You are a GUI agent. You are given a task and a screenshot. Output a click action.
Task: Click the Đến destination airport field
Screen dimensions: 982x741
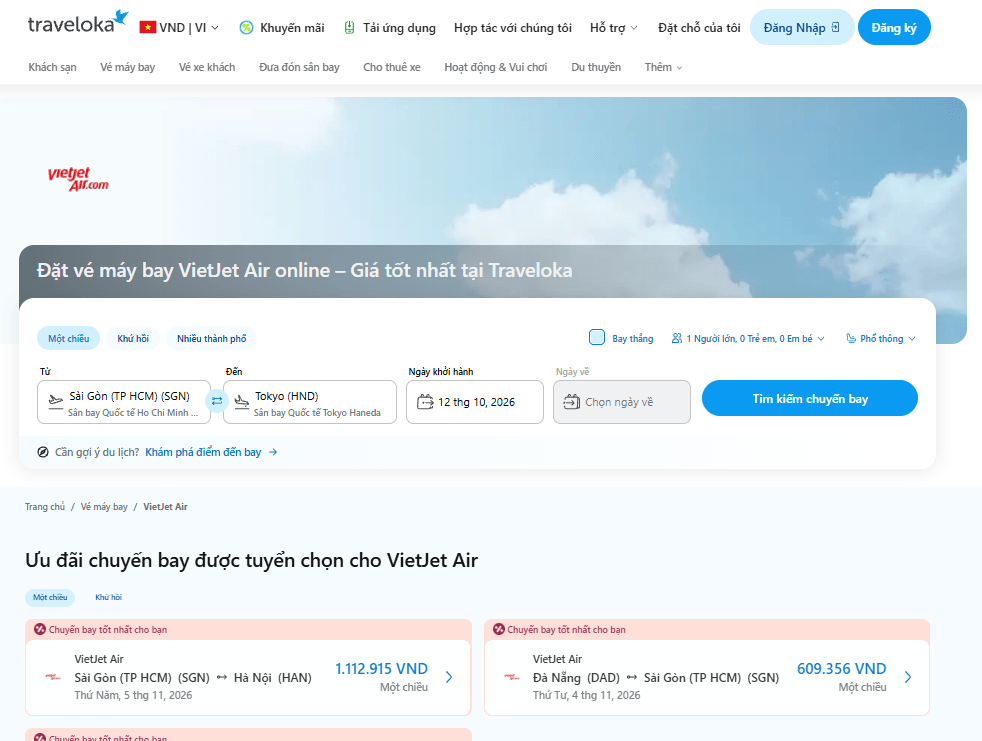click(310, 402)
